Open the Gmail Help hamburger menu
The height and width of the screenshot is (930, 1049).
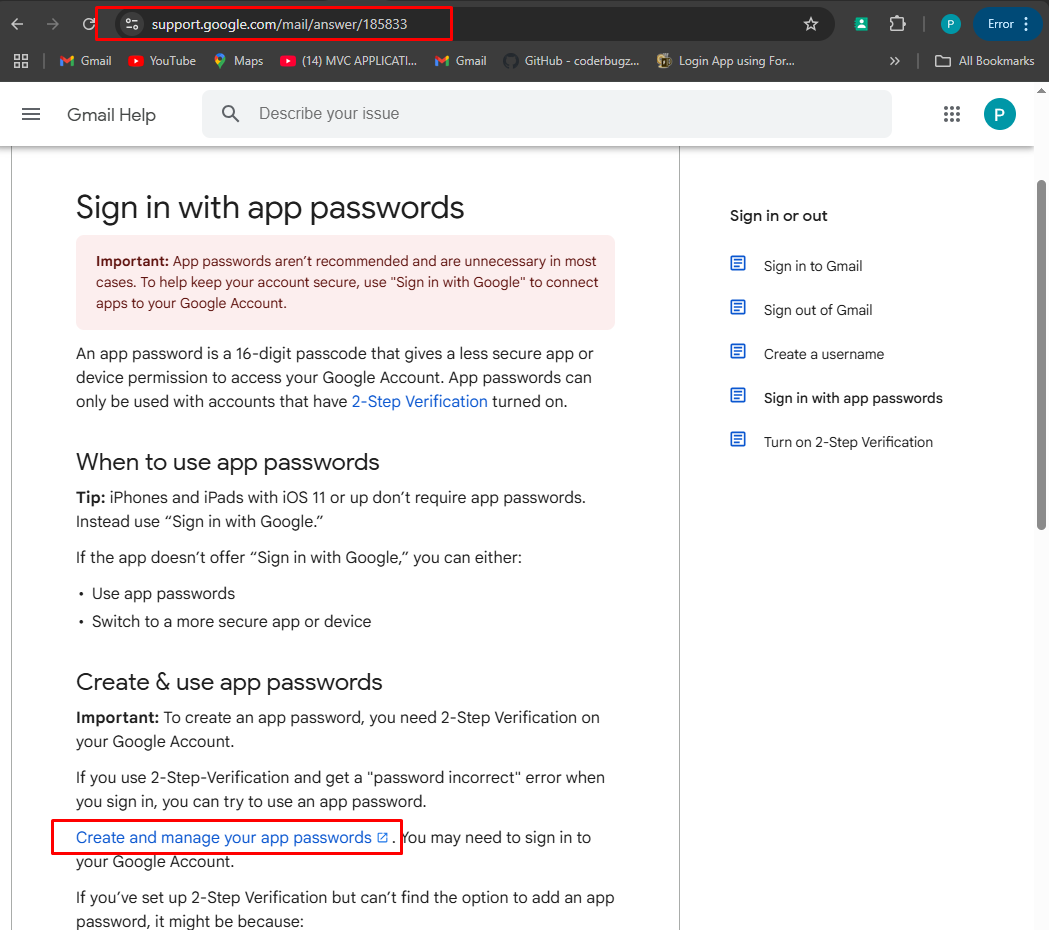click(31, 114)
